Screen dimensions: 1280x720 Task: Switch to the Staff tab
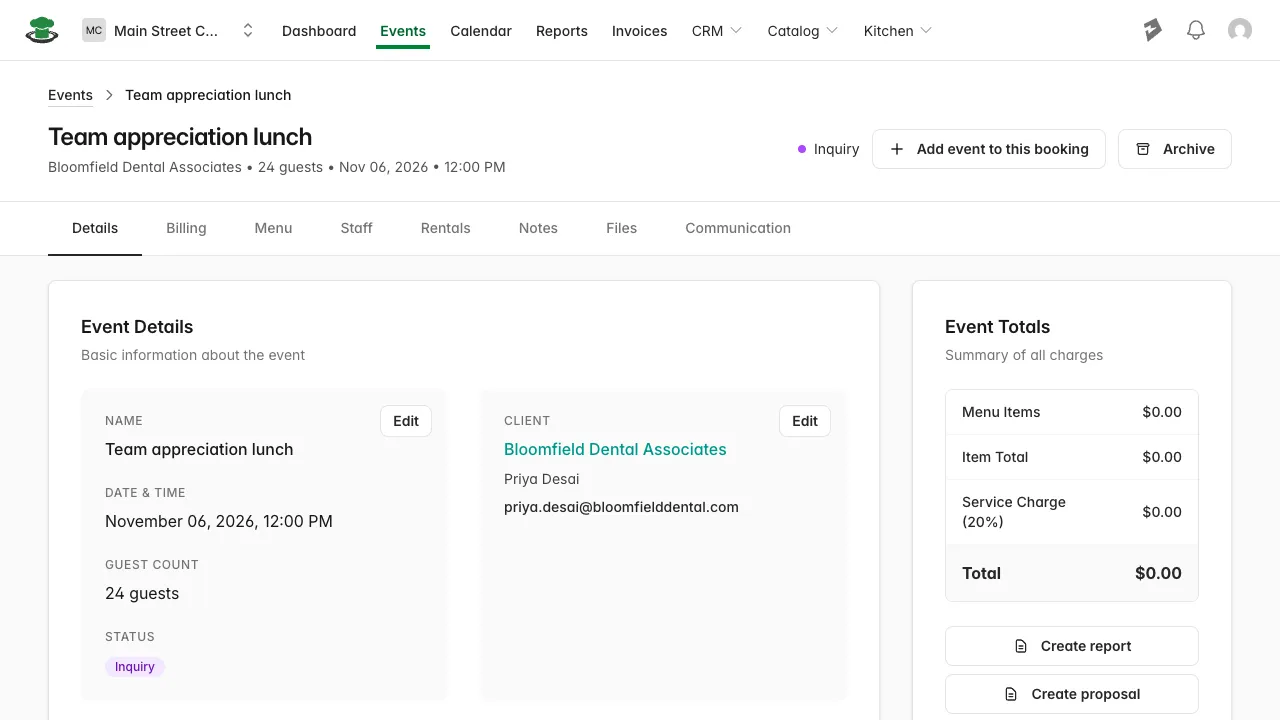click(356, 228)
